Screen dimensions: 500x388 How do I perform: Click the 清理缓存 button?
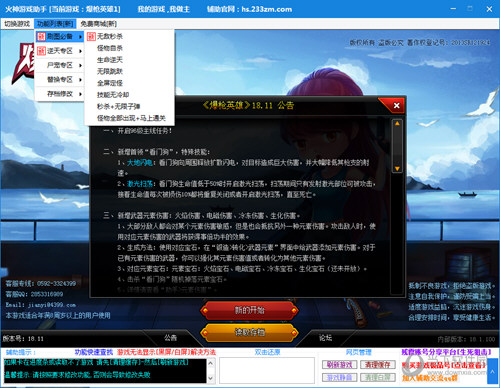378,365
